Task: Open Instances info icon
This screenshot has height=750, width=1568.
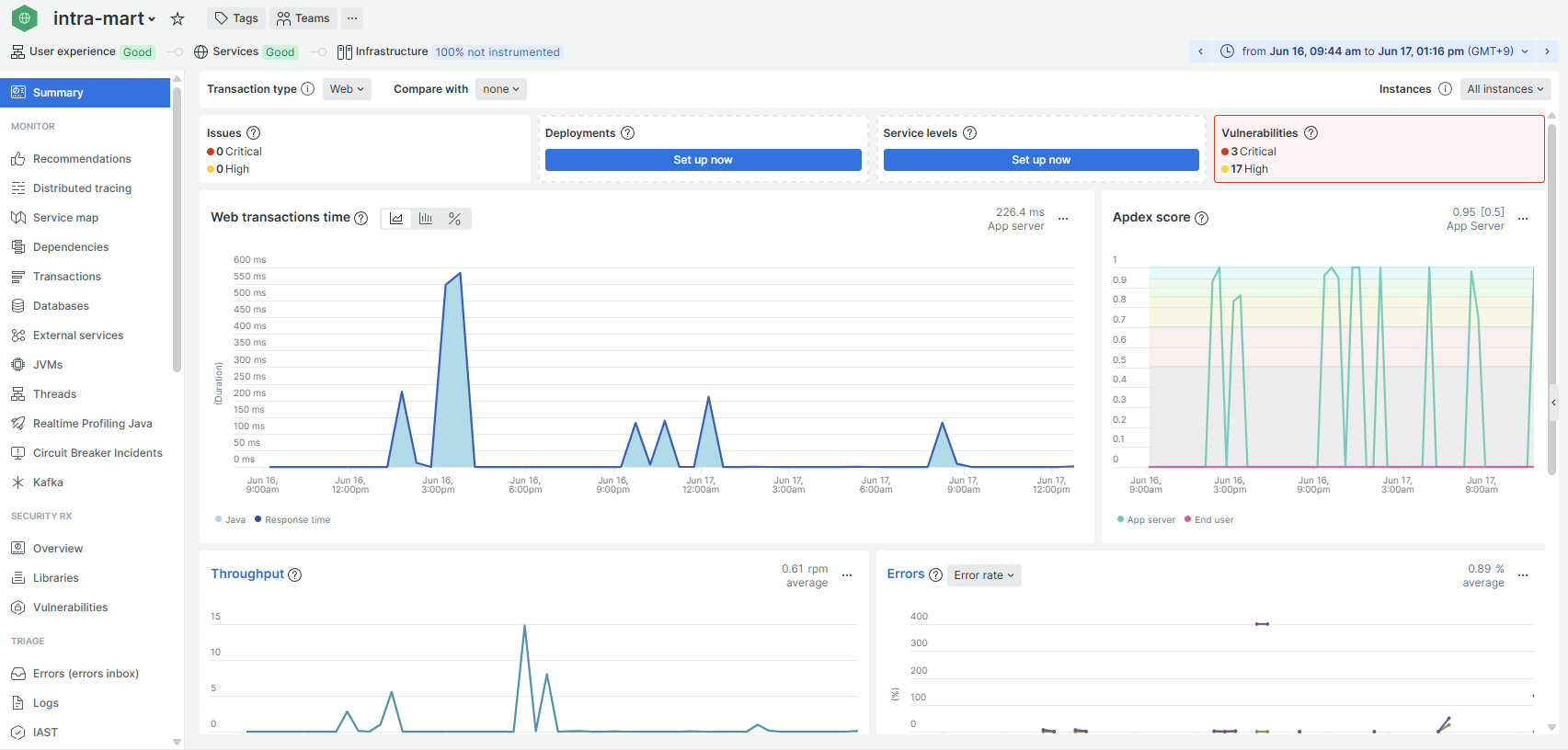Action: pyautogui.click(x=1445, y=89)
